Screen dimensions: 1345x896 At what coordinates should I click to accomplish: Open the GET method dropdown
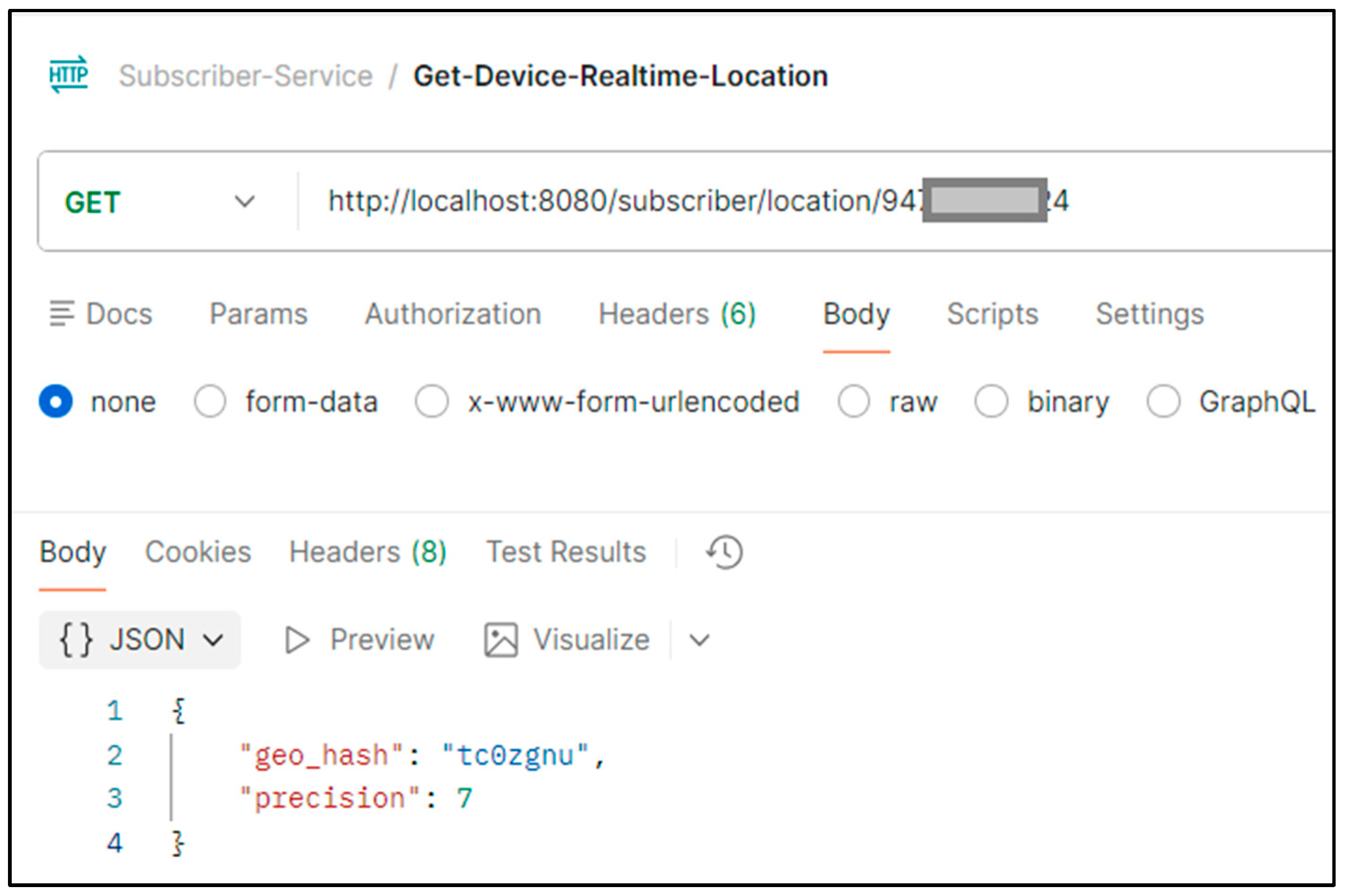point(244,202)
